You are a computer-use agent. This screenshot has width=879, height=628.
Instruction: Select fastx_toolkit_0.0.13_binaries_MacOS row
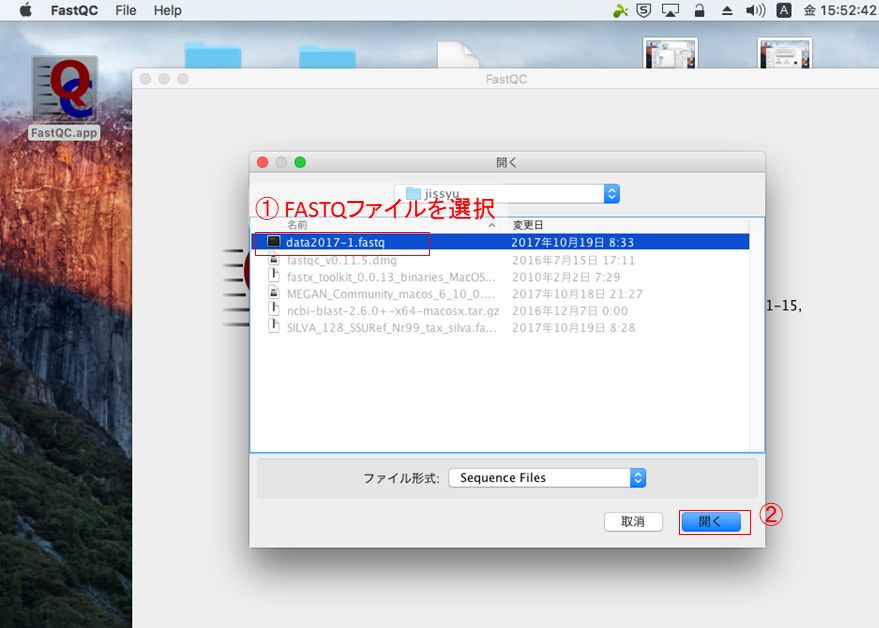coord(500,277)
